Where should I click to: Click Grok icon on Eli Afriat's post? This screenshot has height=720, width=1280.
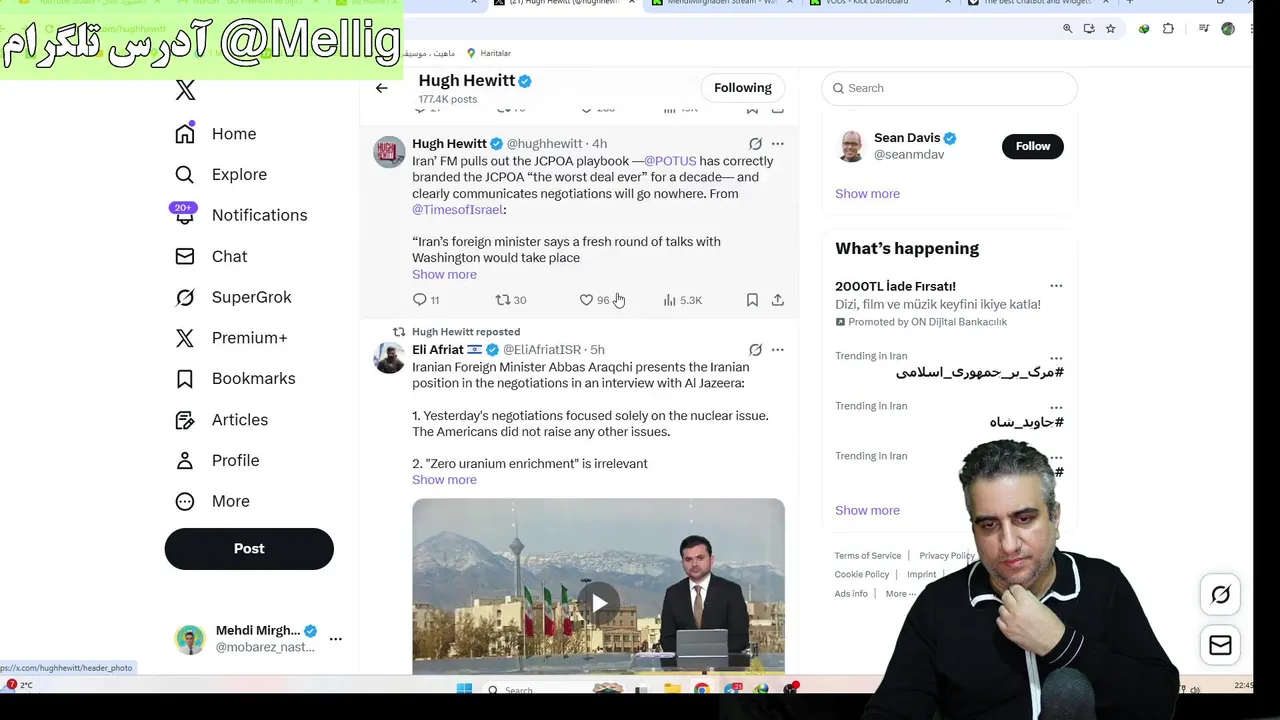coord(755,350)
